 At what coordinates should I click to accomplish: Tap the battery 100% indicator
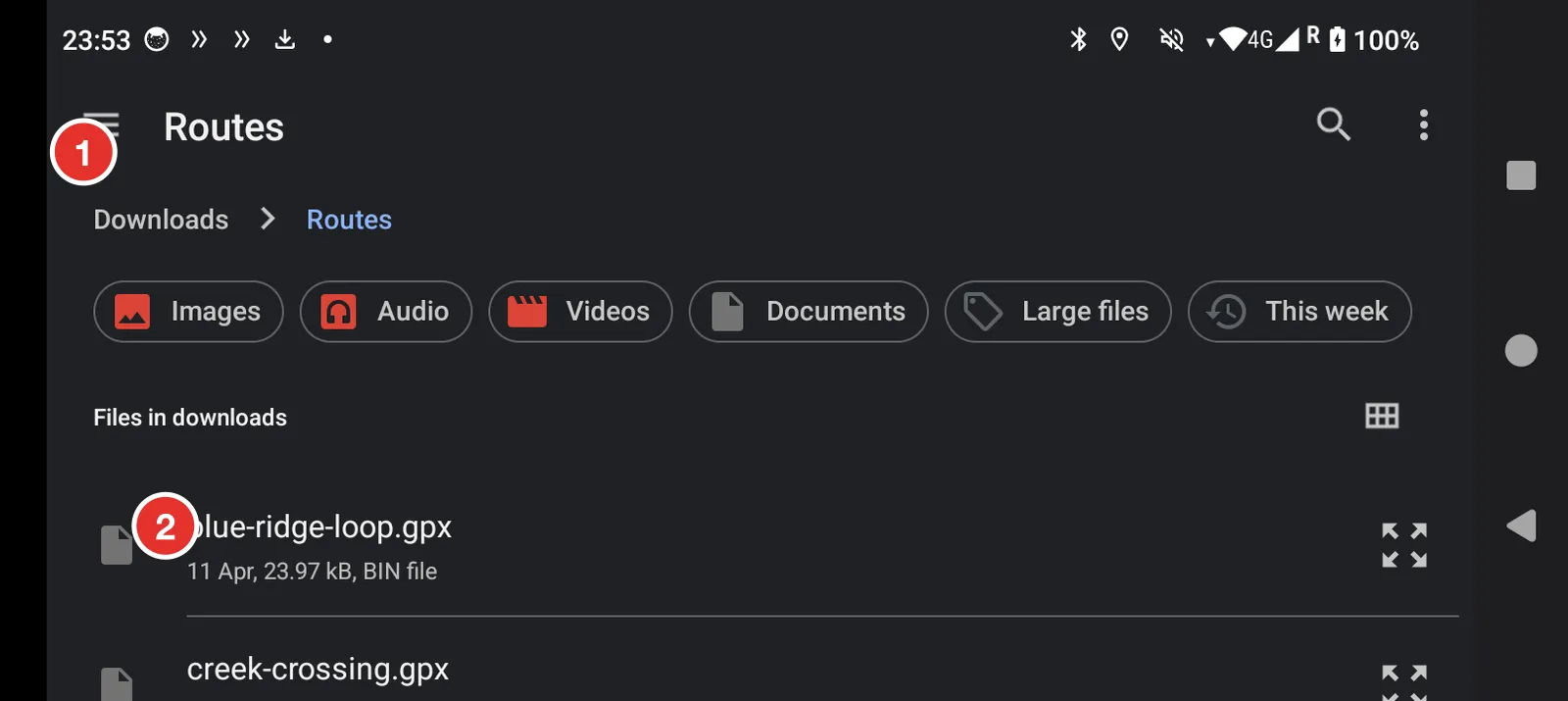1374,40
